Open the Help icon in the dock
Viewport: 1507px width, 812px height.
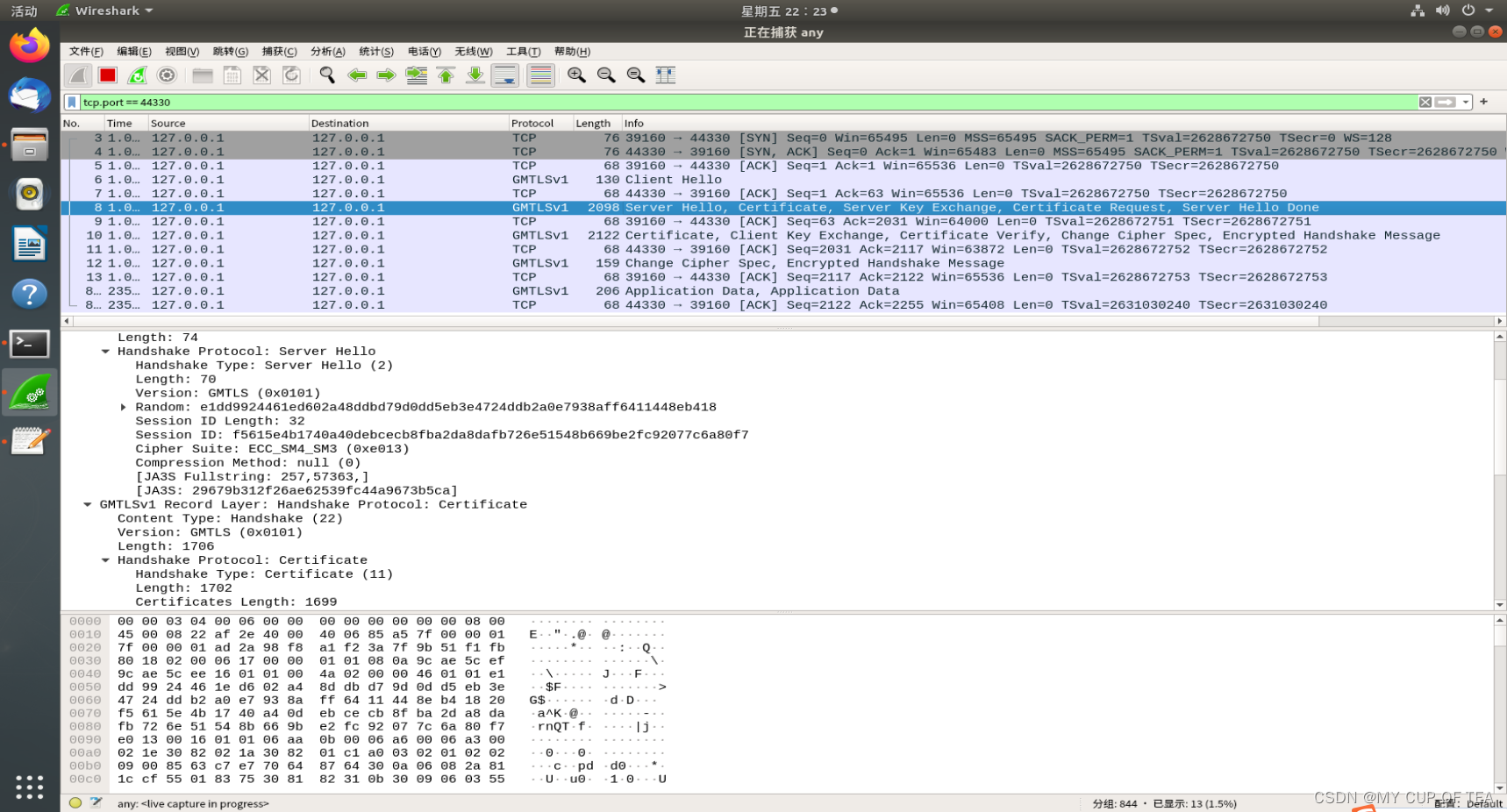[x=29, y=294]
